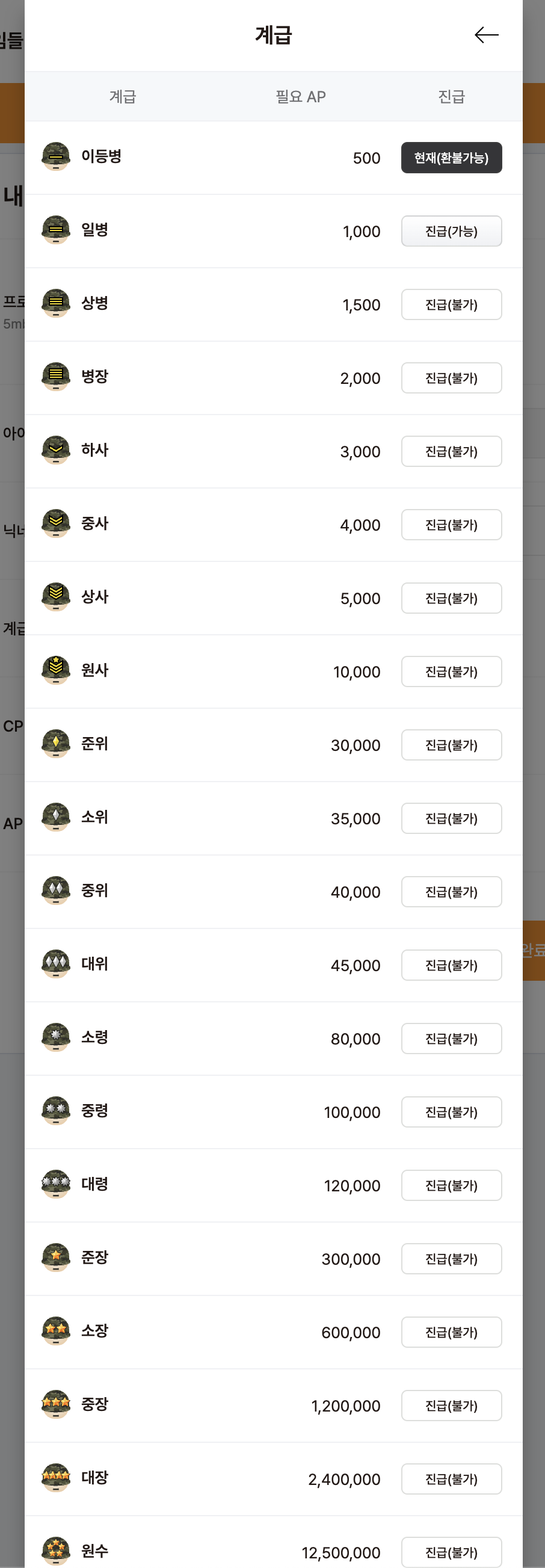Click the 병장 helmet rank icon
The height and width of the screenshot is (1568, 545).
point(56,377)
